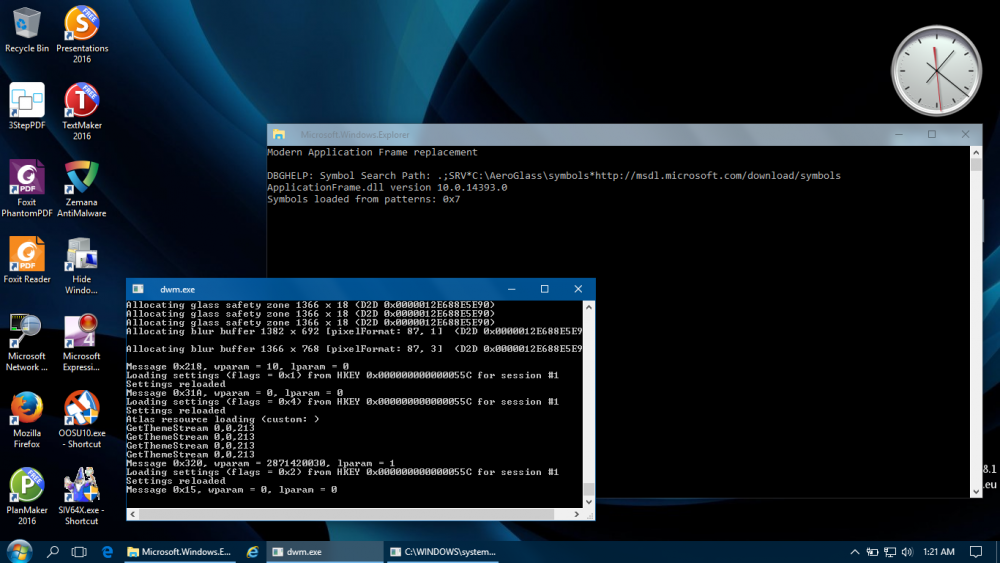Screen dimensions: 1000x563
Task: Click the 1:21 AM taskbar clock
Action: click(939, 552)
